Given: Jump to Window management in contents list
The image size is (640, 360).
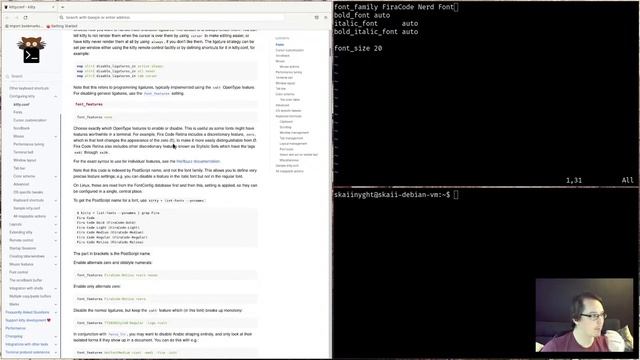Looking at the screenshot, I should click(294, 133).
